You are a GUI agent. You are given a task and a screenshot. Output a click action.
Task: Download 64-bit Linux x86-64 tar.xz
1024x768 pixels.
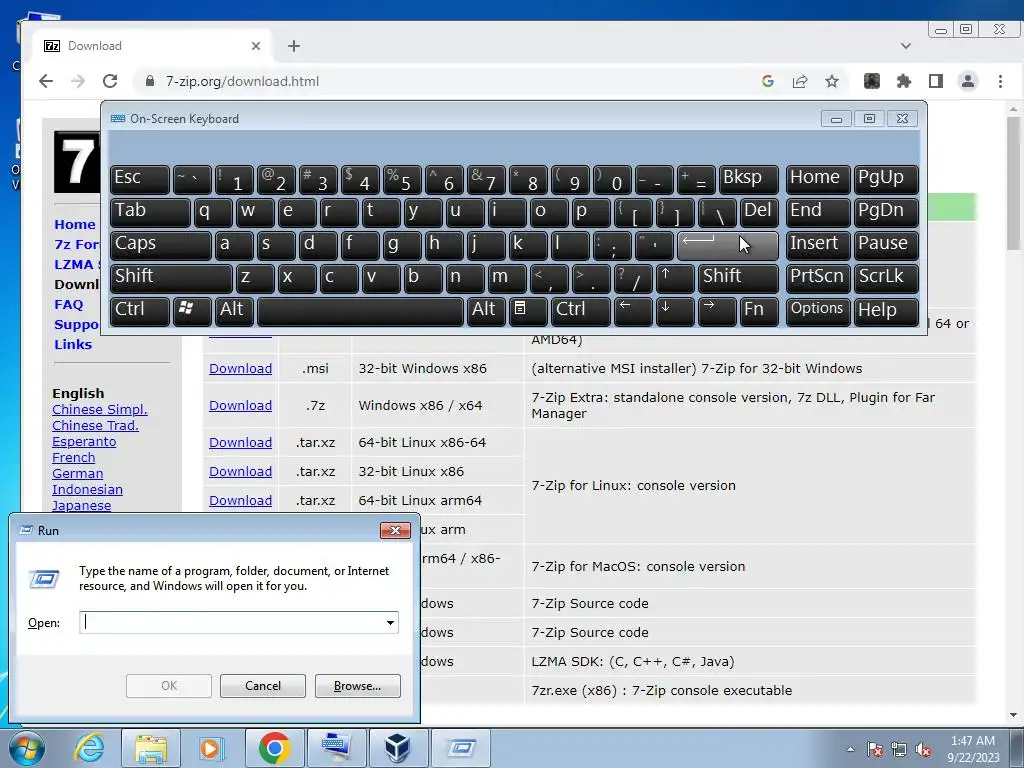tap(240, 442)
